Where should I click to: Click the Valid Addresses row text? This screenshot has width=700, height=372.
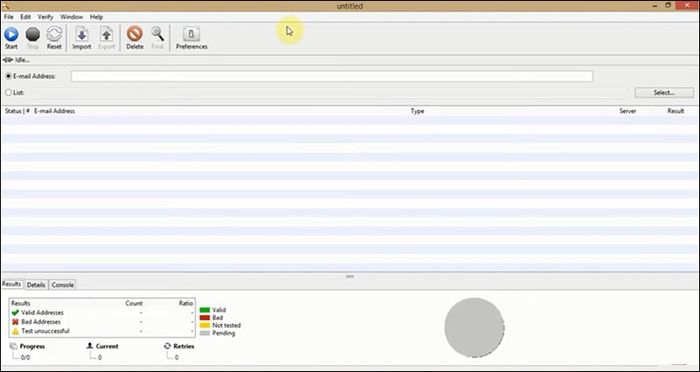pos(42,313)
